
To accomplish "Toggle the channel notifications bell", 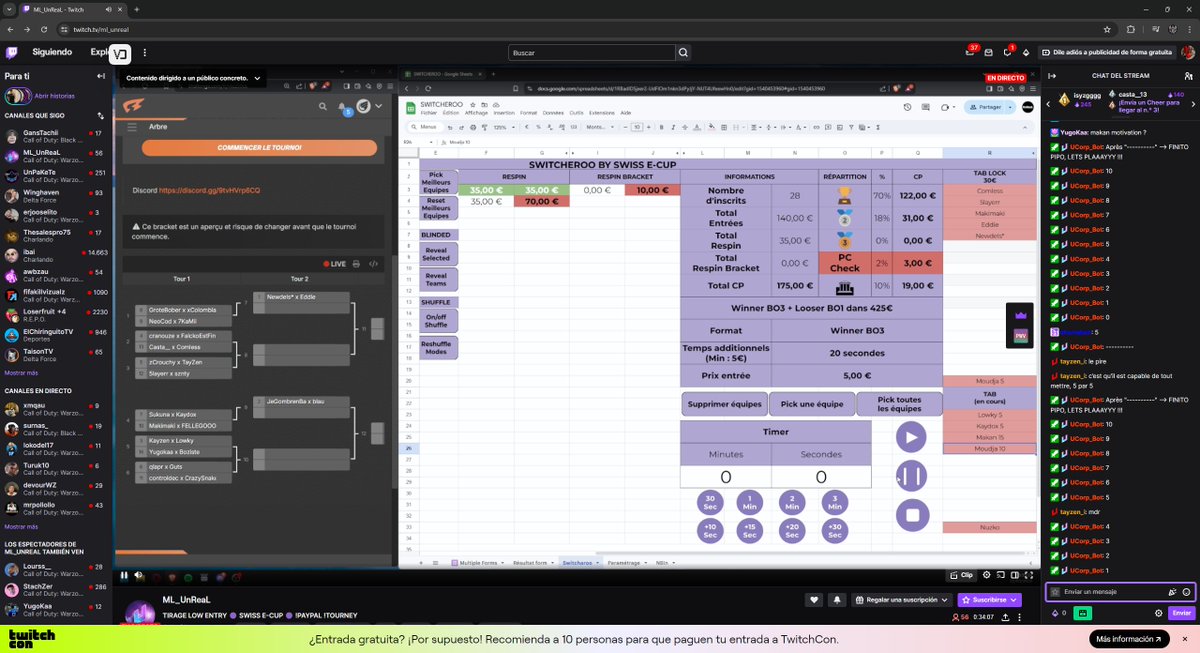I will coord(835,600).
